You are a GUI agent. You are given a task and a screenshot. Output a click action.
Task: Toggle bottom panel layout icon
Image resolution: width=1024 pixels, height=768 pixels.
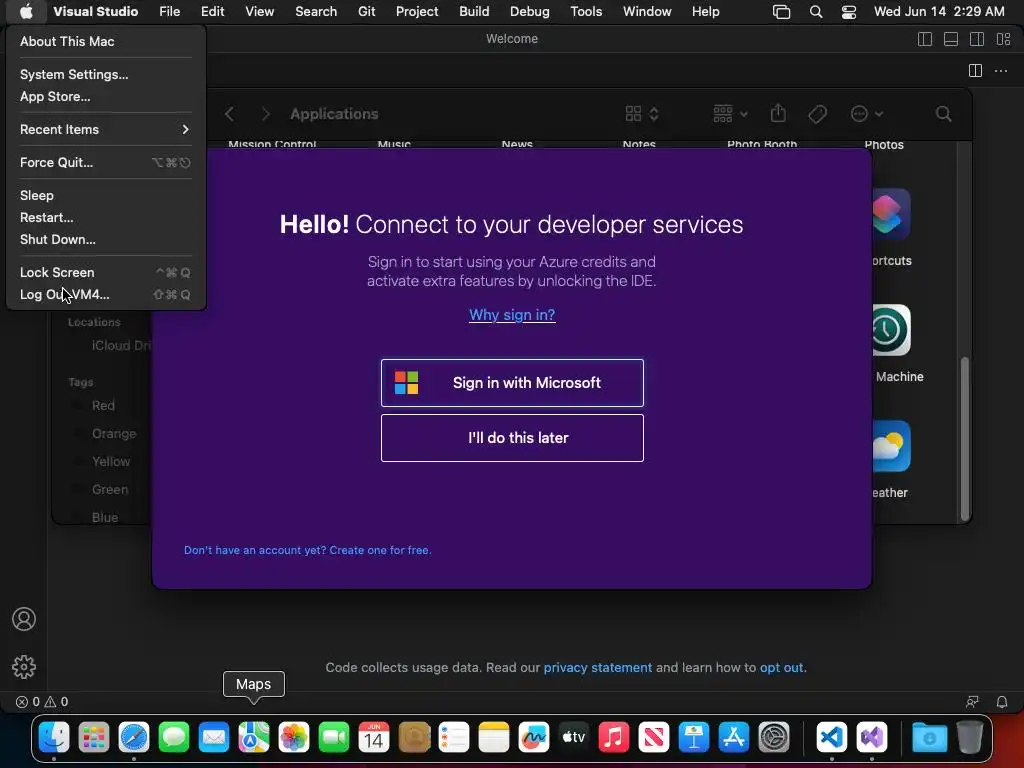click(951, 39)
